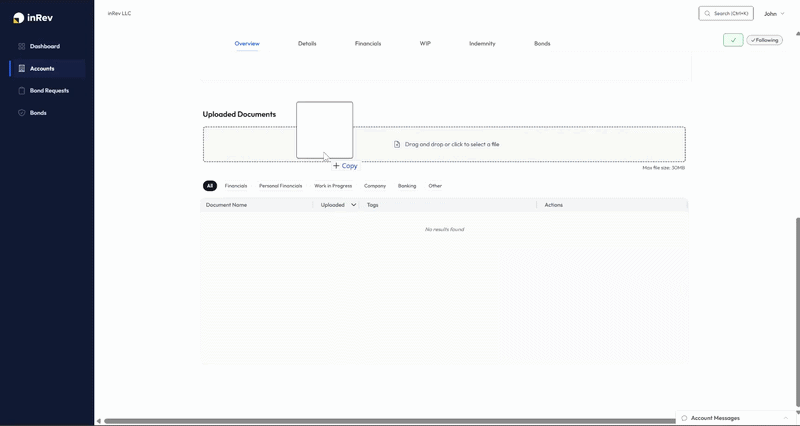Filter documents by Other
Screen dimensions: 800x426
(435, 186)
